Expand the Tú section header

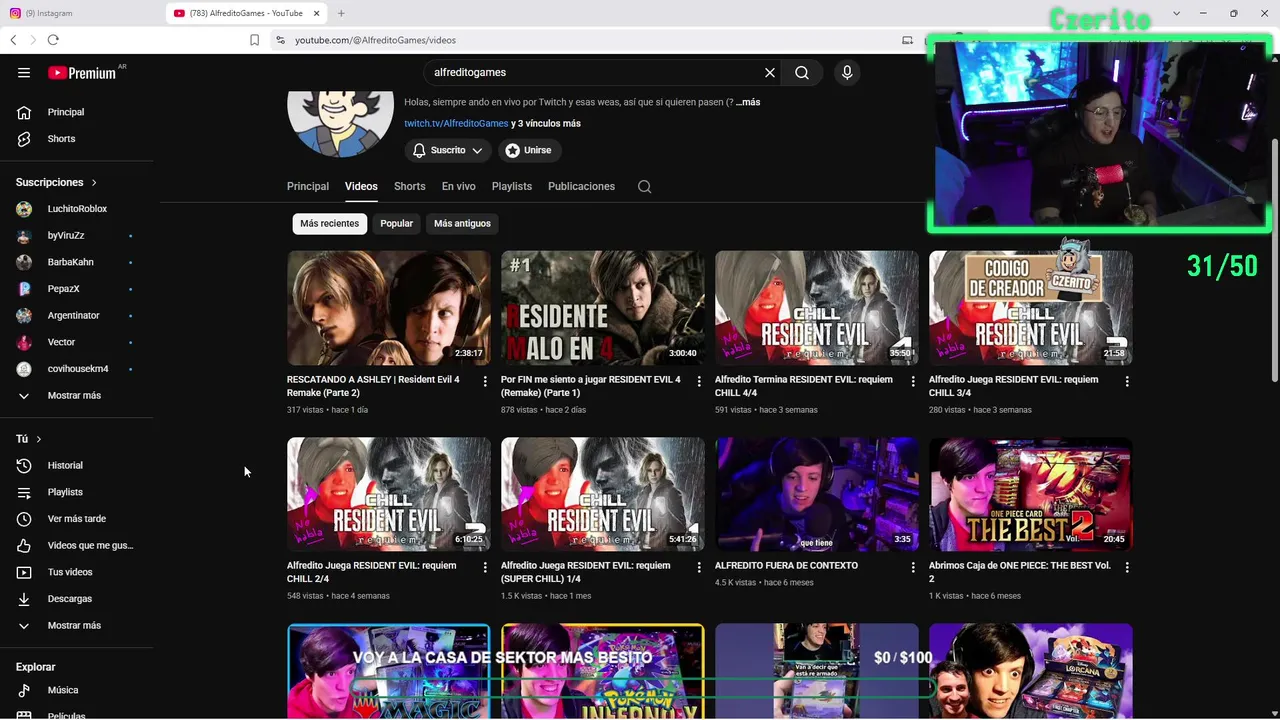[x=29, y=439]
